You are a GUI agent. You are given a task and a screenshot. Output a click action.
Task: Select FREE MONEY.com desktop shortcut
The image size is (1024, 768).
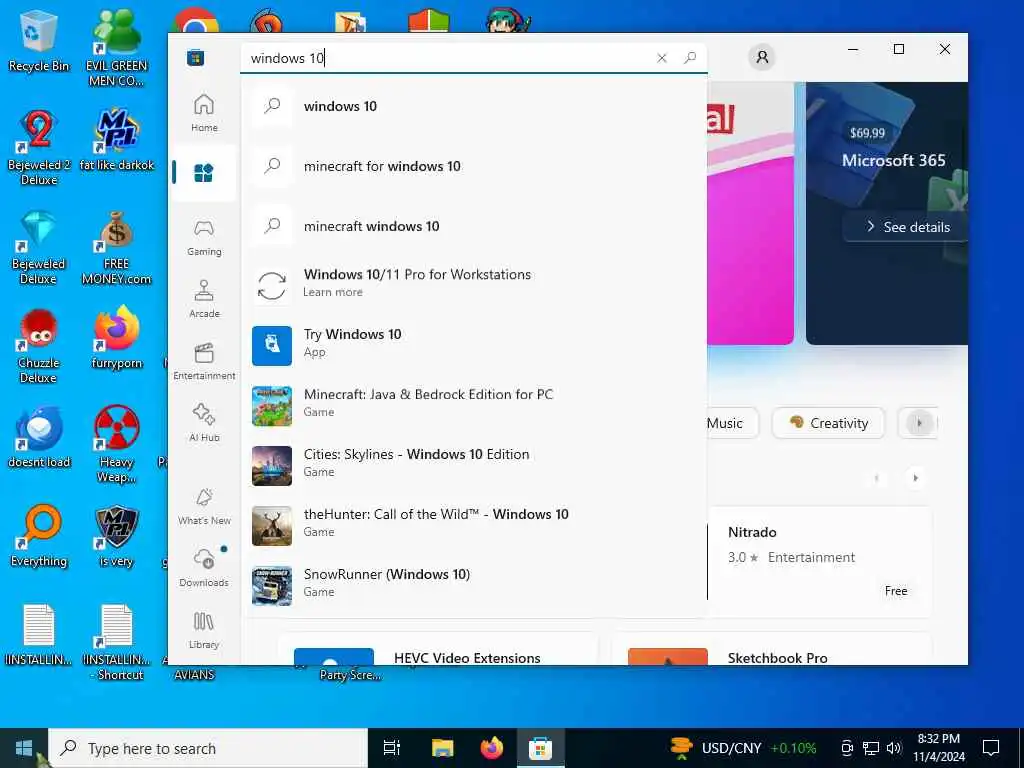[x=116, y=247]
